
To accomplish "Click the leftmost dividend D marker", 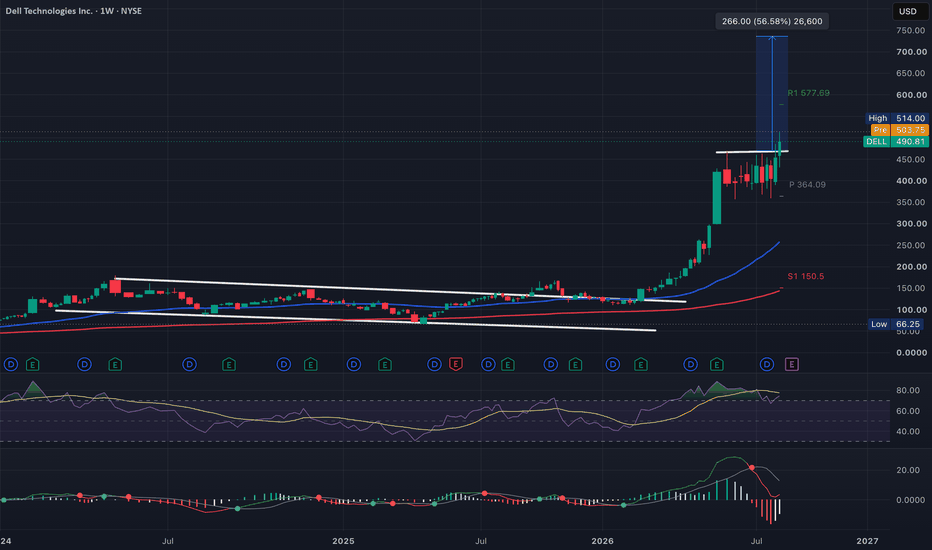I will click(11, 364).
